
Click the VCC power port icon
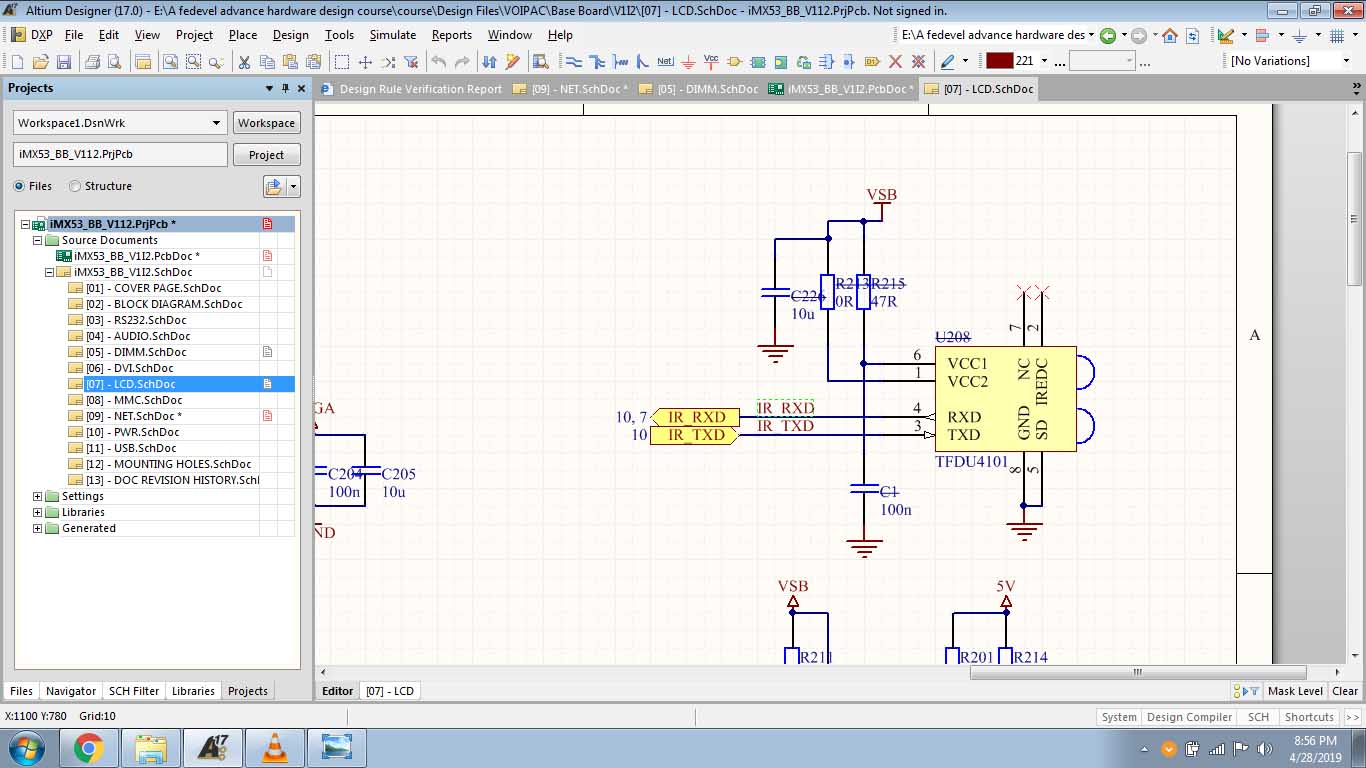711,62
